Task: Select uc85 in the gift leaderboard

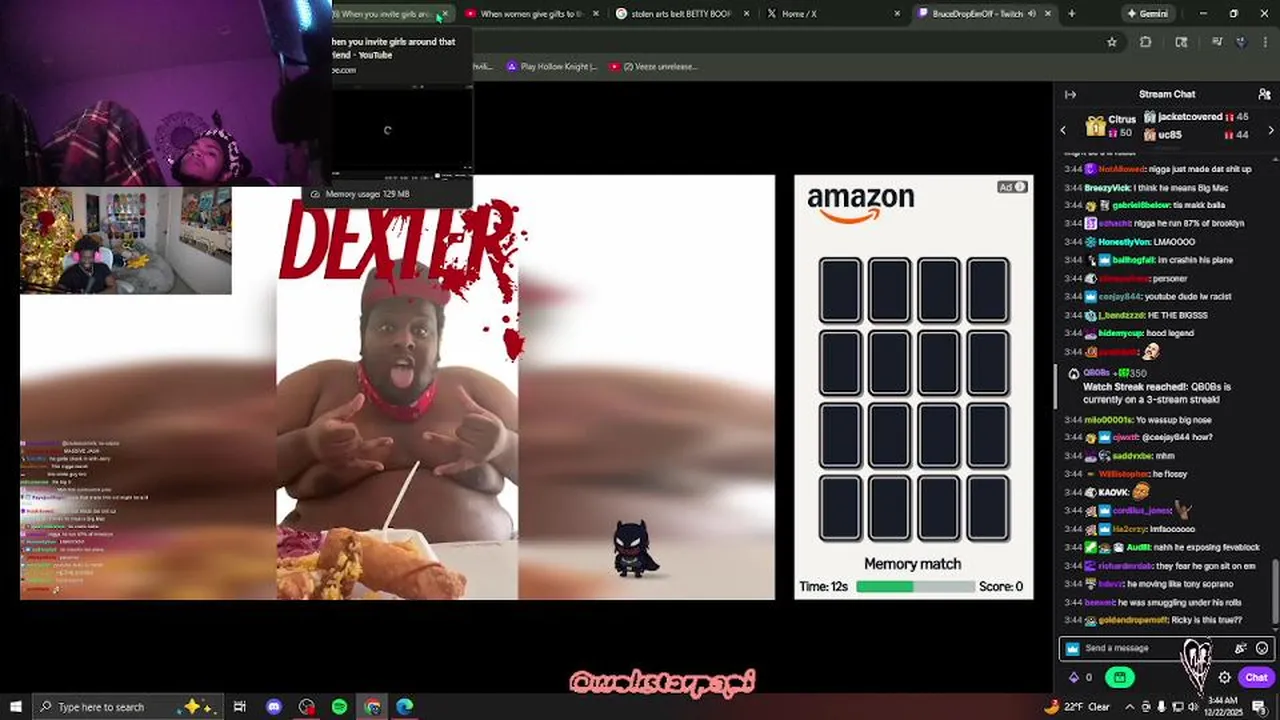Action: (1196, 134)
